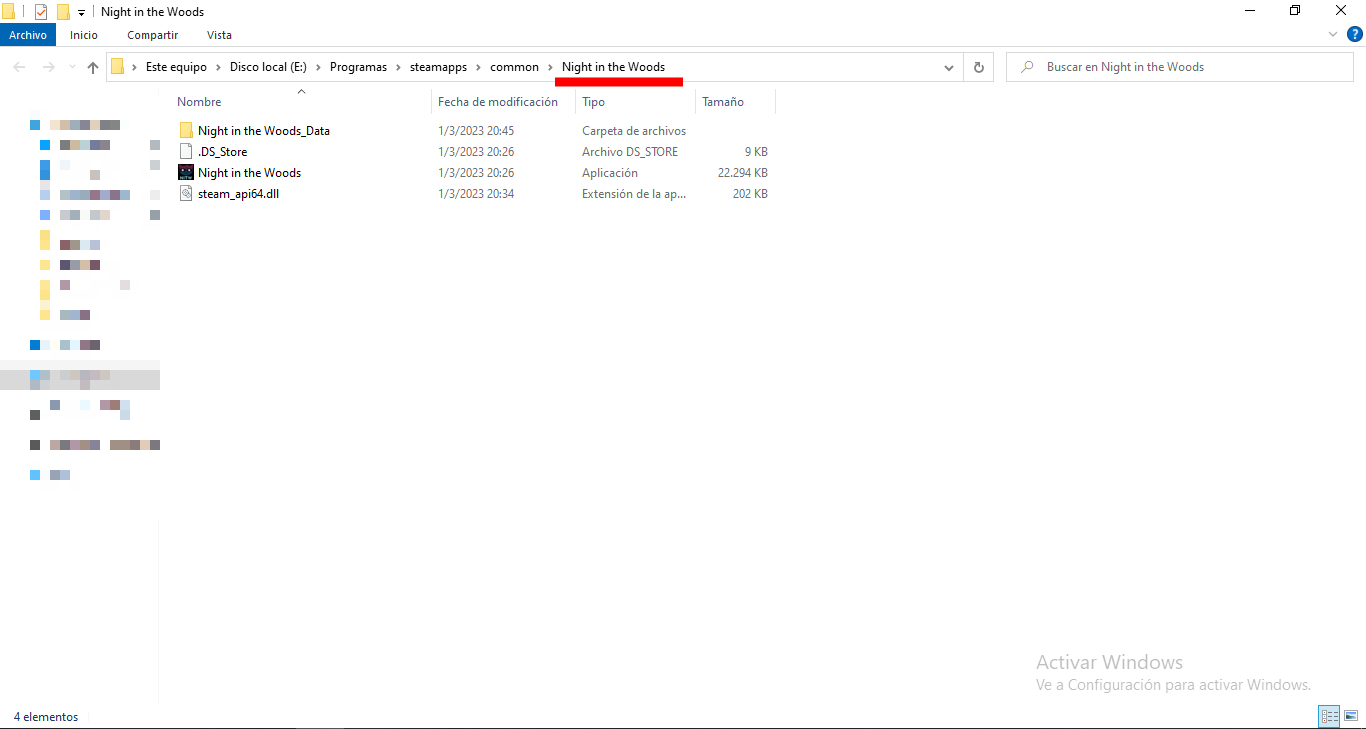This screenshot has height=729, width=1366.
Task: Click the 9 KB size value
Action: pos(756,151)
